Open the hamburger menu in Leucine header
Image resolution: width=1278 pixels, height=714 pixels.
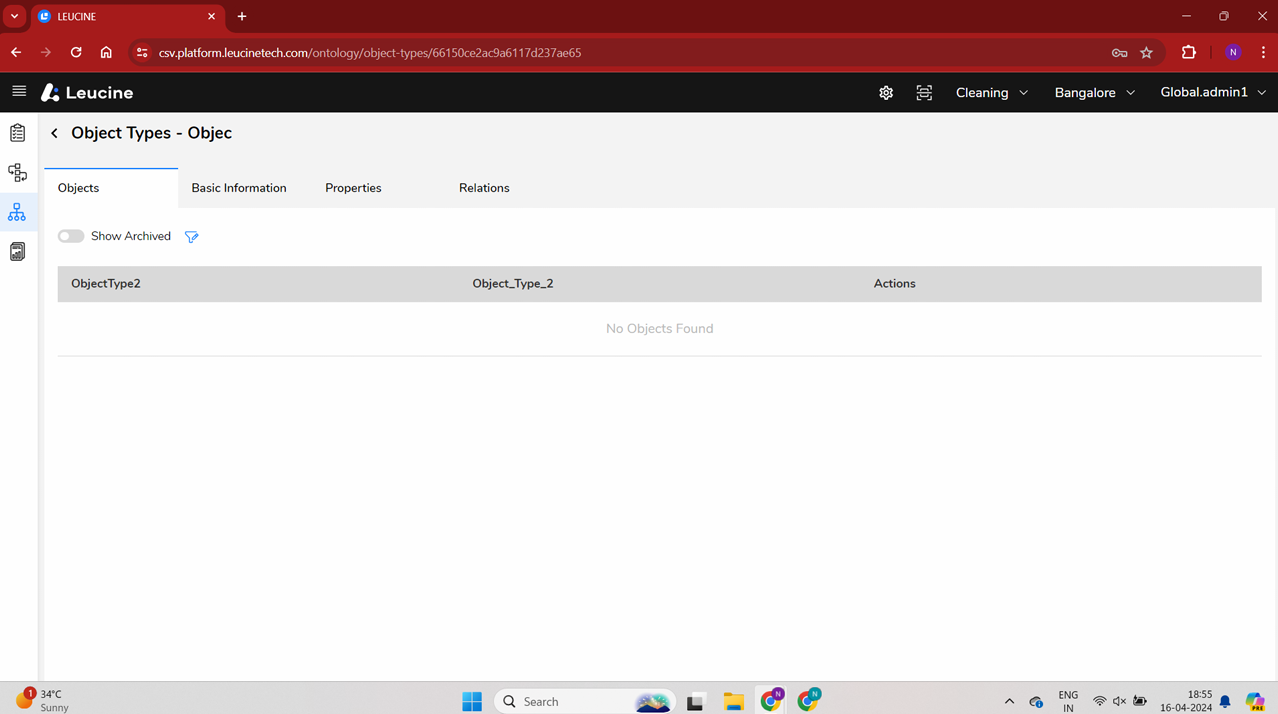[x=19, y=92]
